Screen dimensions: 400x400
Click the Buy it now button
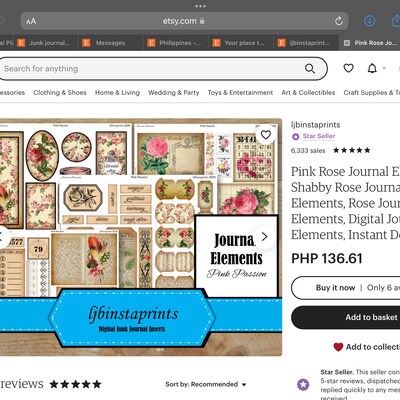[335, 288]
